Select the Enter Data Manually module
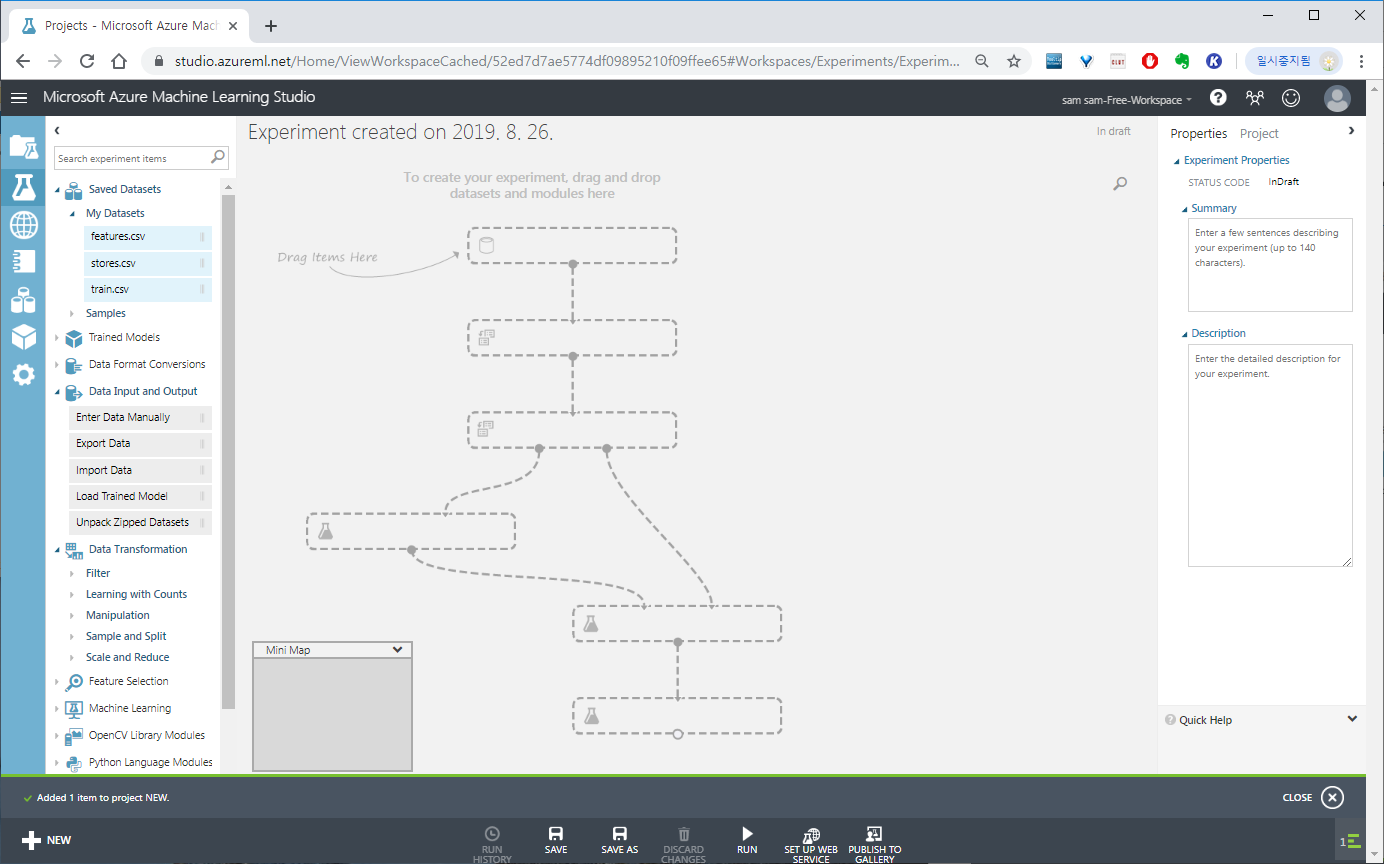This screenshot has height=864, width=1384. click(141, 417)
